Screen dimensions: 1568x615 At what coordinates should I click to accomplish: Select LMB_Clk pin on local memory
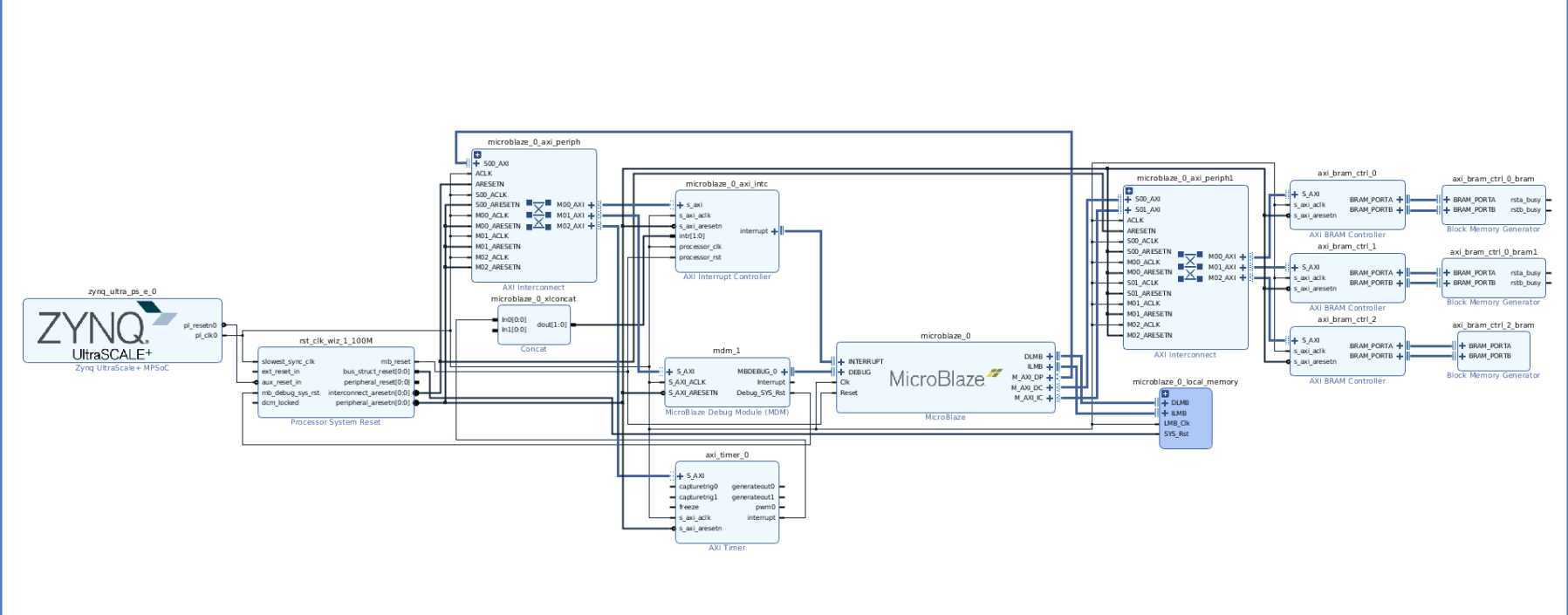coord(1176,424)
